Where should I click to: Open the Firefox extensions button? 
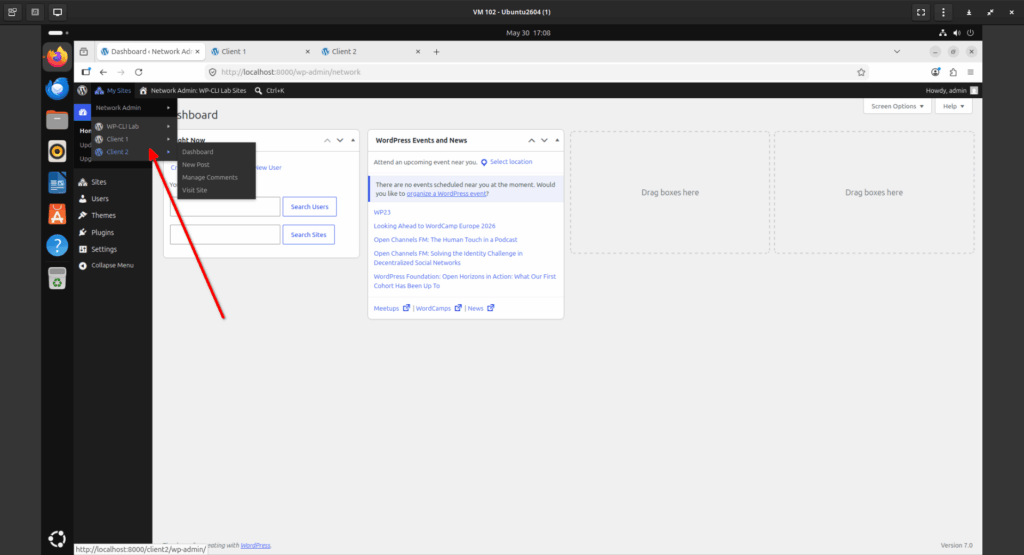(x=953, y=72)
